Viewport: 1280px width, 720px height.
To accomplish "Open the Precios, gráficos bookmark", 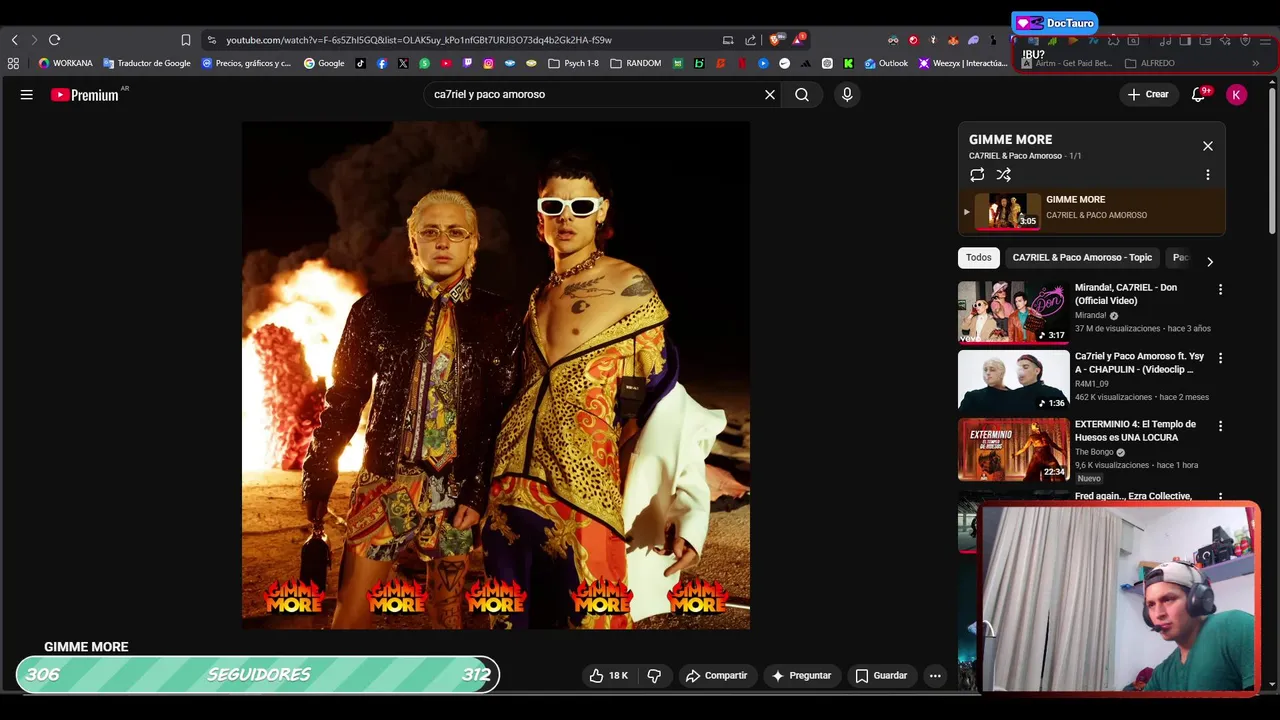I will tap(246, 63).
